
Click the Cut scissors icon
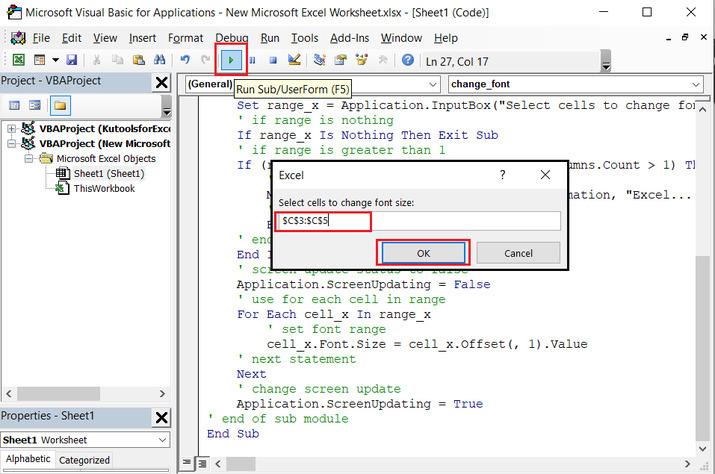[97, 60]
